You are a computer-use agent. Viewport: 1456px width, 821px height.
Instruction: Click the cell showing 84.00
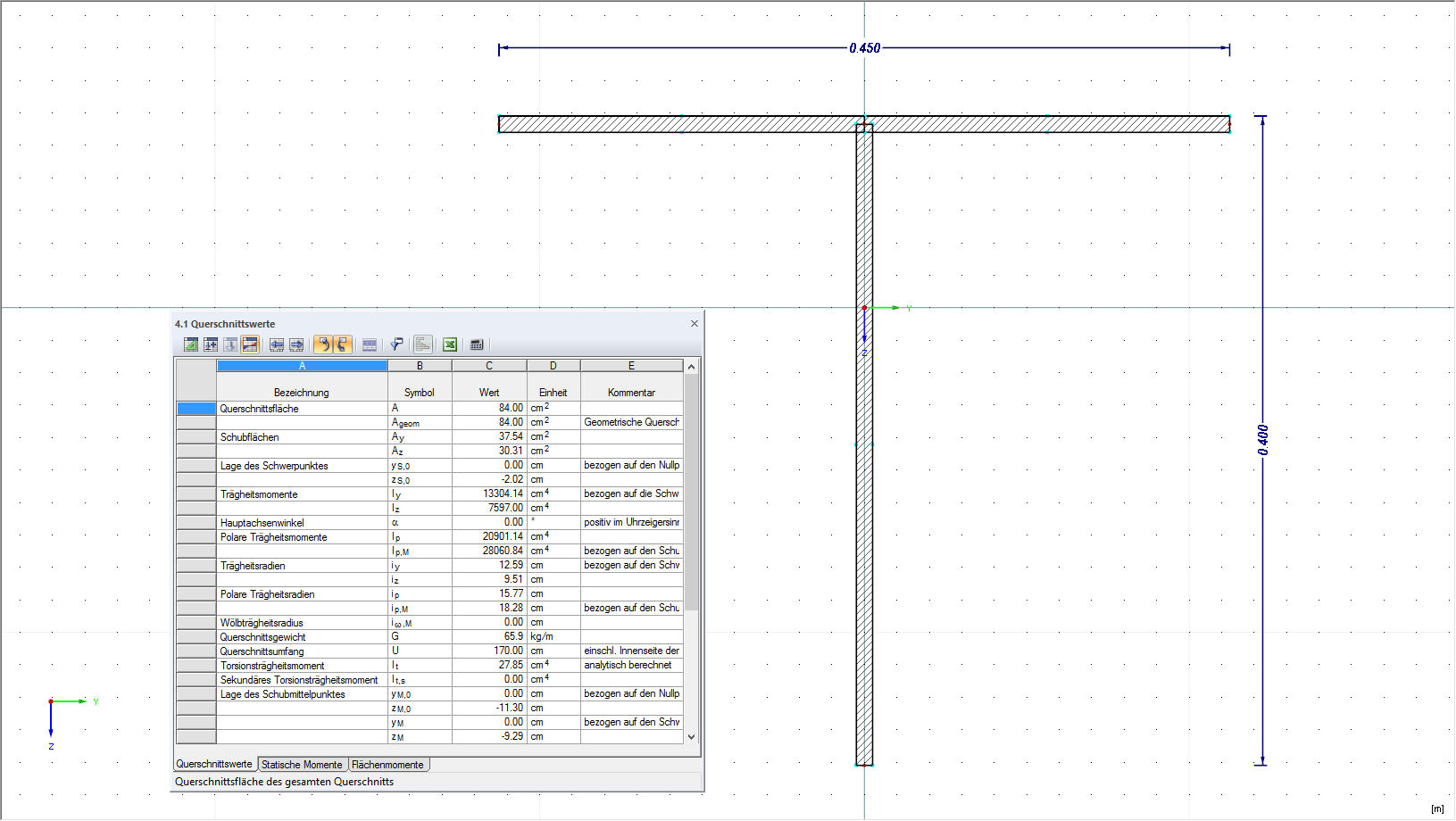click(489, 408)
